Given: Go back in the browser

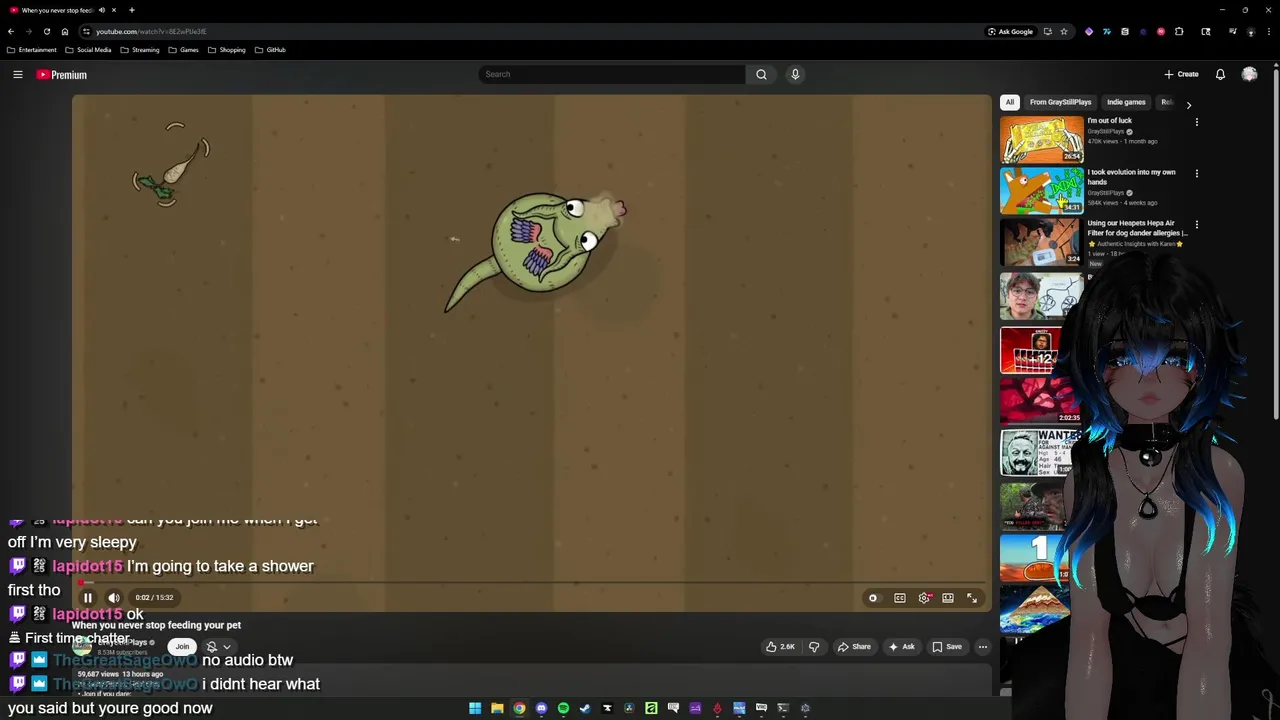Looking at the screenshot, I should [x=11, y=31].
